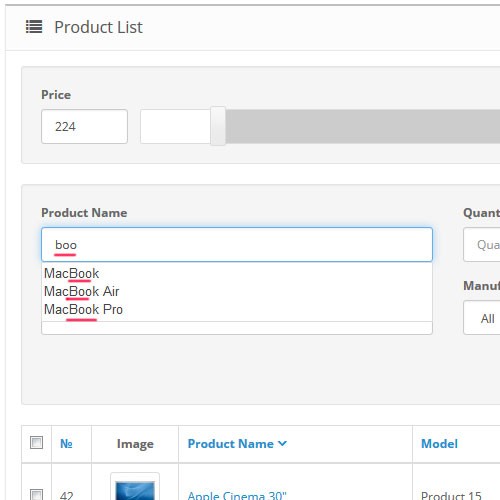This screenshot has width=500, height=500.
Task: Click the gray Price slider range bar
Action: pyautogui.click(x=363, y=126)
